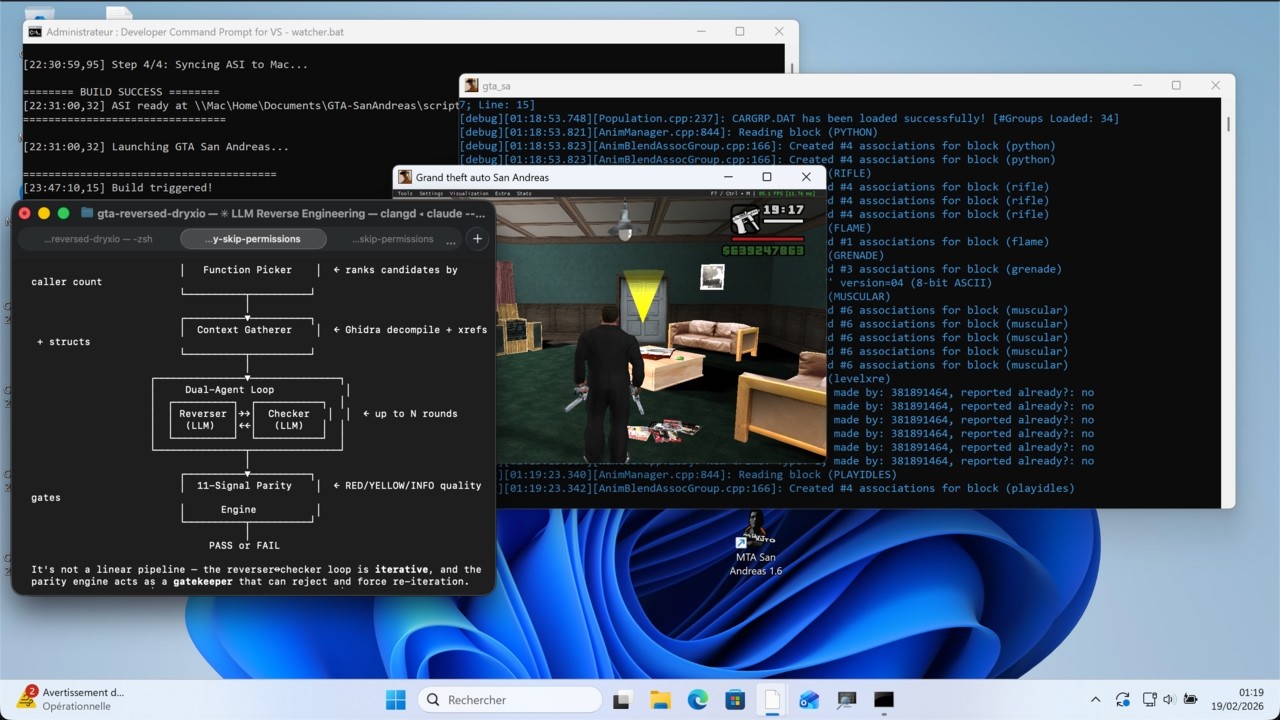Screen dimensions: 1280x720
Task: Click the taskbar Rechercher search box
Action: [x=510, y=700]
